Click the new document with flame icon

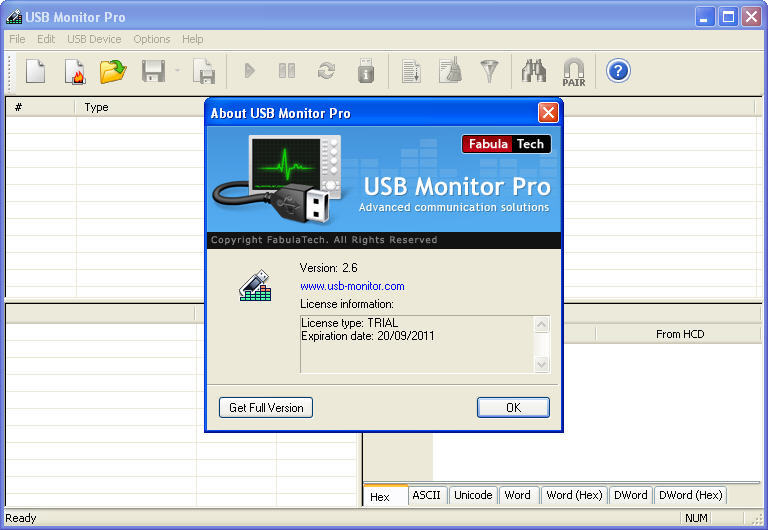pos(74,72)
